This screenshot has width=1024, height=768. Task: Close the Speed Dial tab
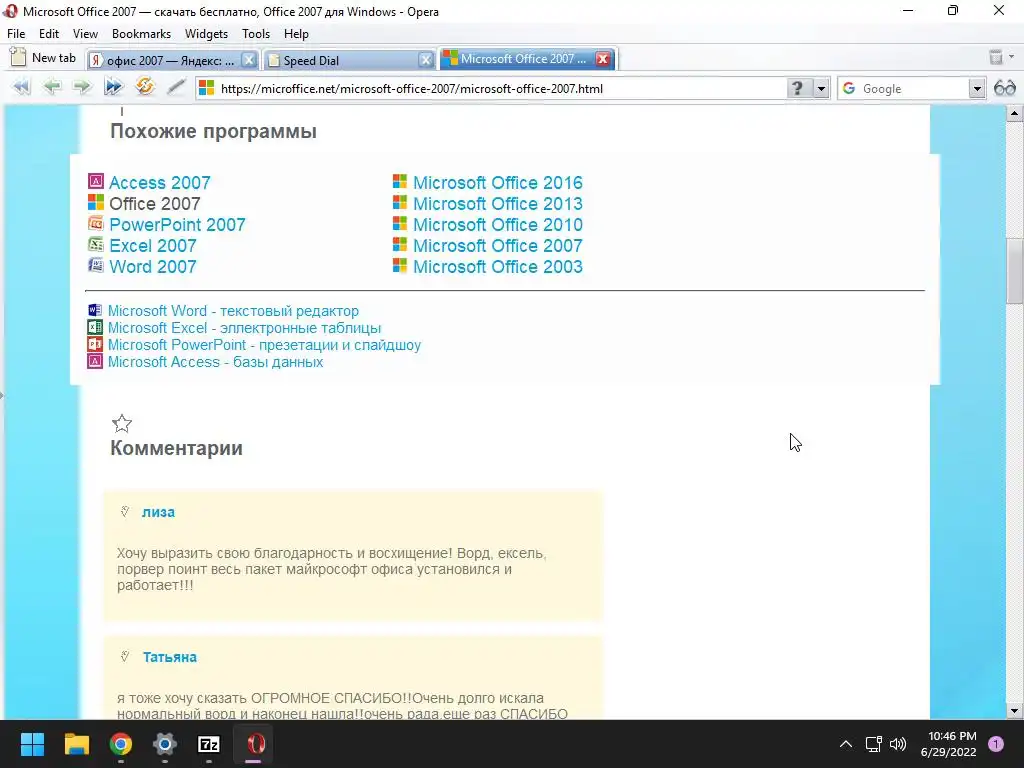pos(426,60)
